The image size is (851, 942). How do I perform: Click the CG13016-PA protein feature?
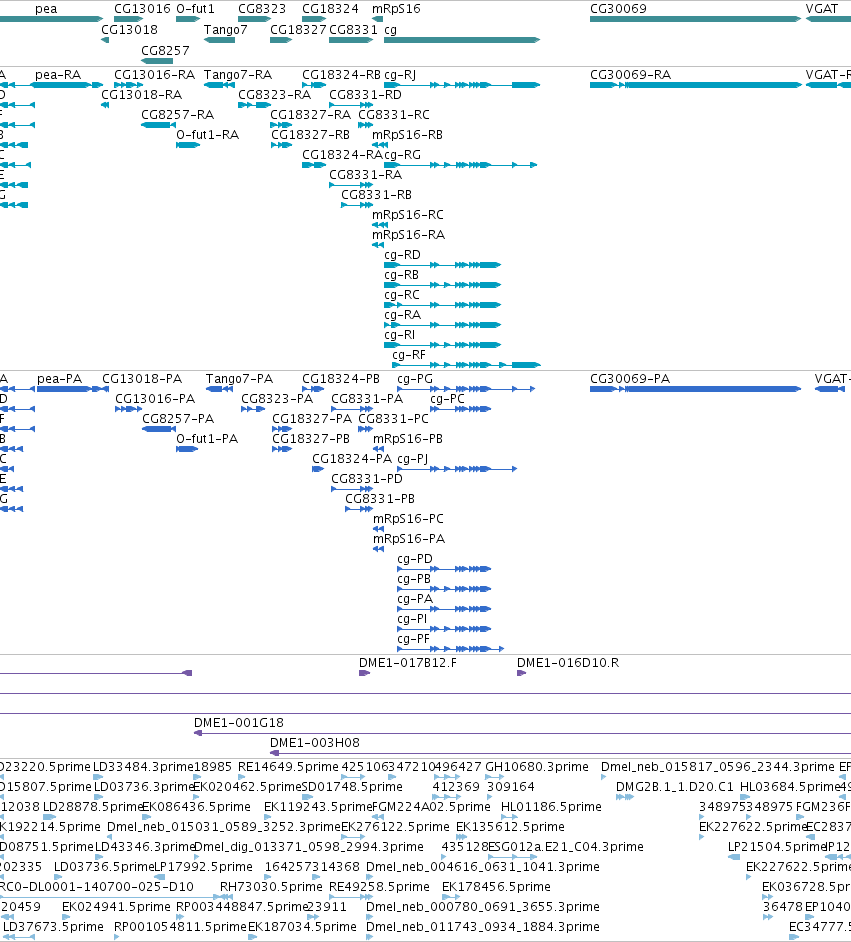click(129, 409)
